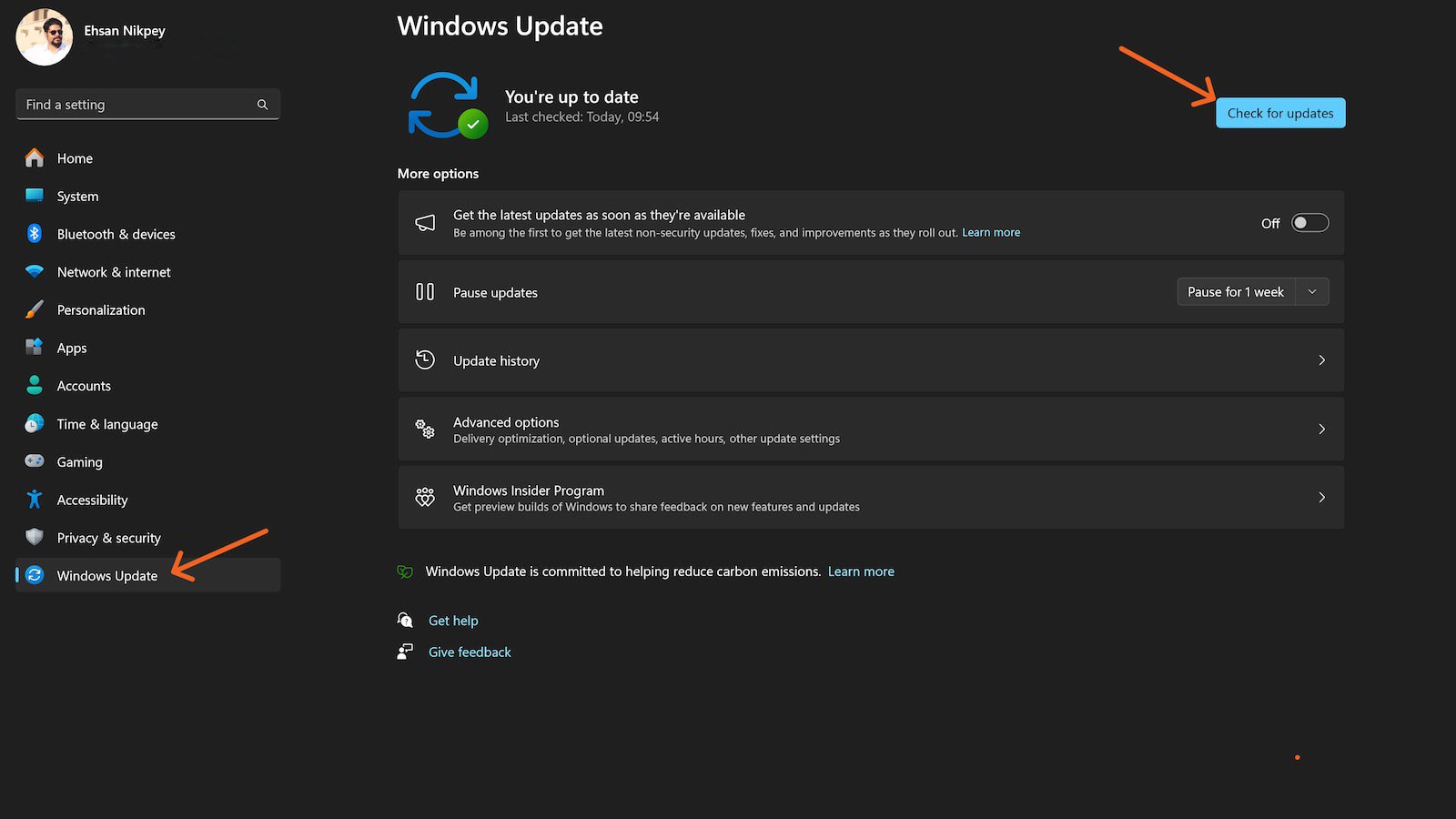Screen dimensions: 1456x819
Task: Click the large update status sync icon
Action: pos(447,106)
